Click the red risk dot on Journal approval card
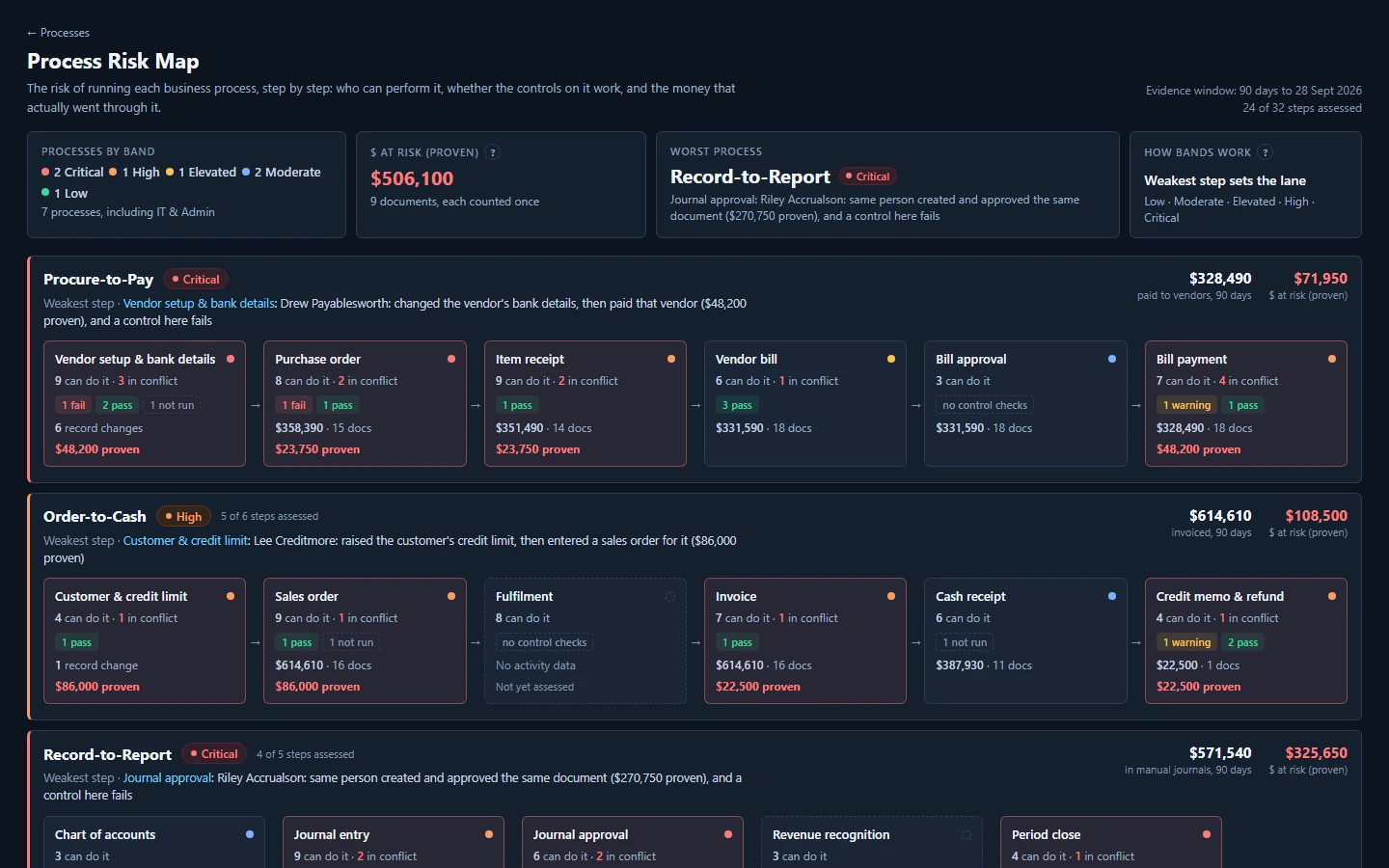Screen dimensions: 1389x868 (728, 834)
